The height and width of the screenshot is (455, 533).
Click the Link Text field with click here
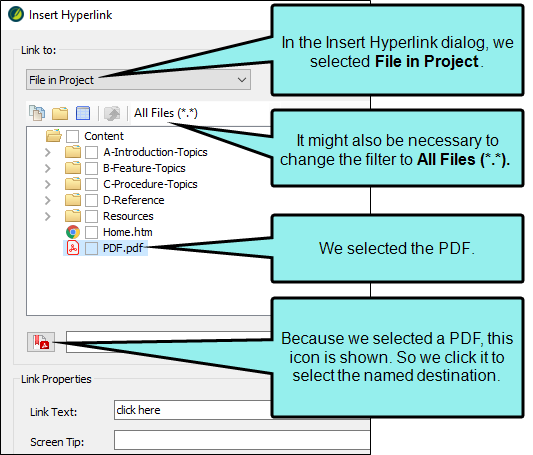pyautogui.click(x=192, y=410)
